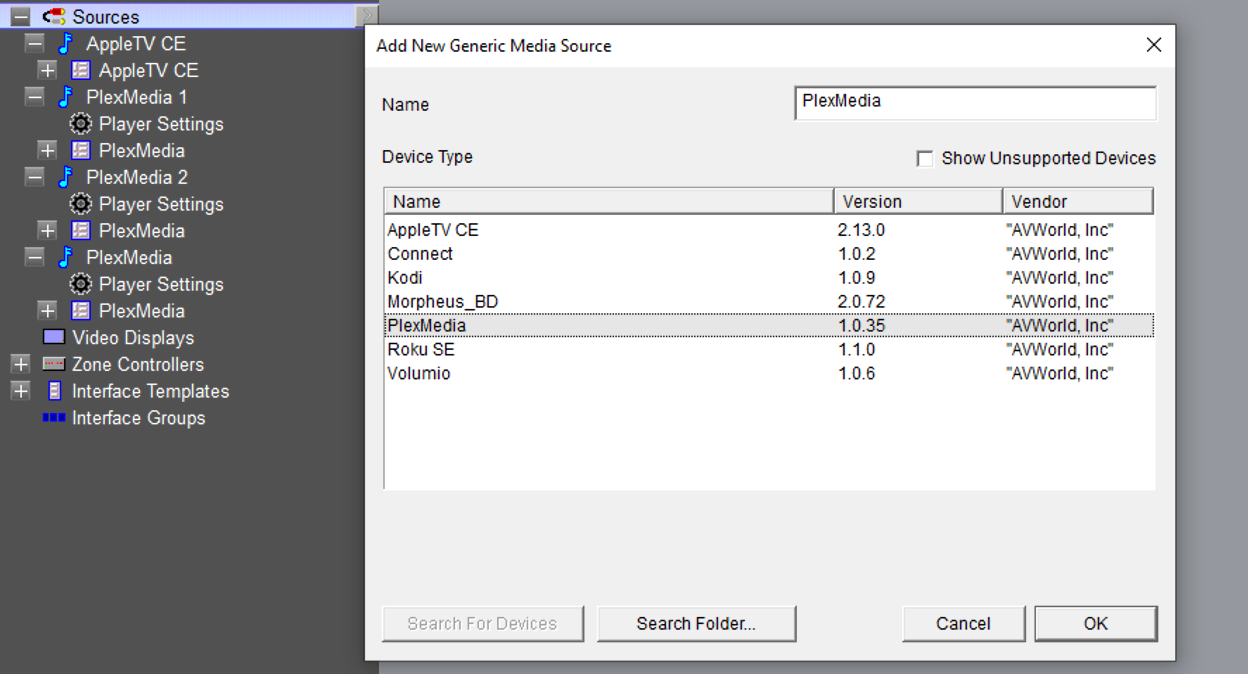The height and width of the screenshot is (674, 1248).
Task: Sort the device list by the Name column header
Action: pos(609,201)
